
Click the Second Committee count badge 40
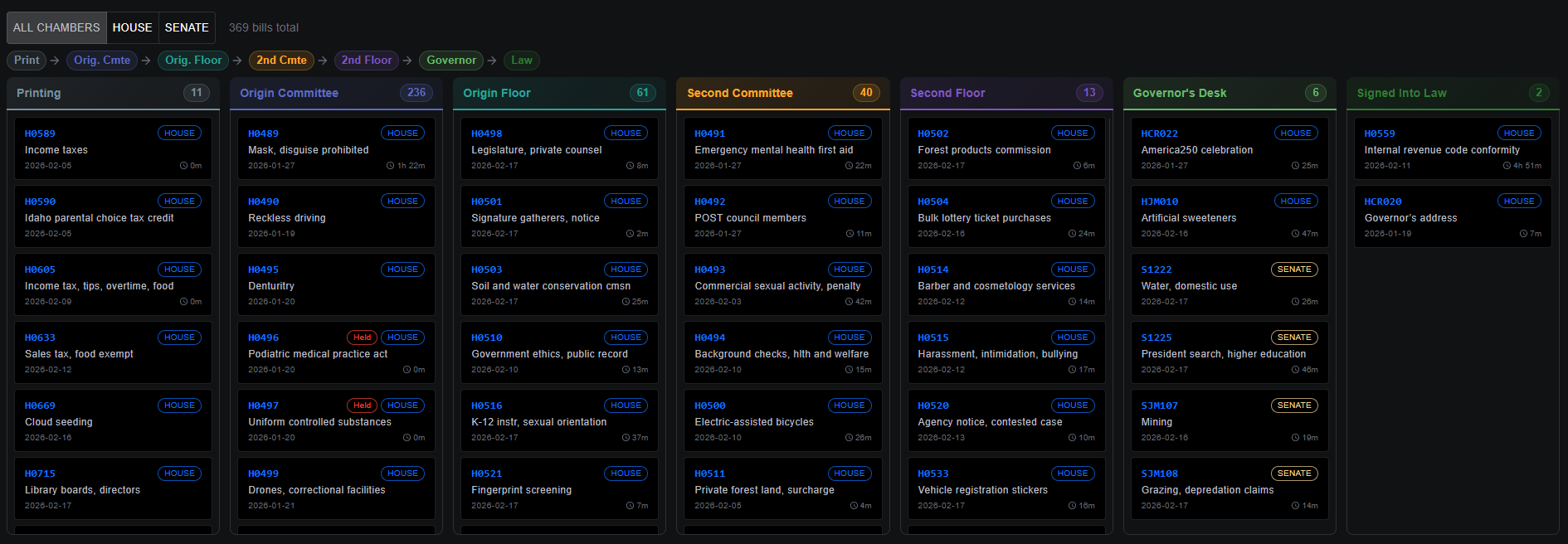click(866, 93)
